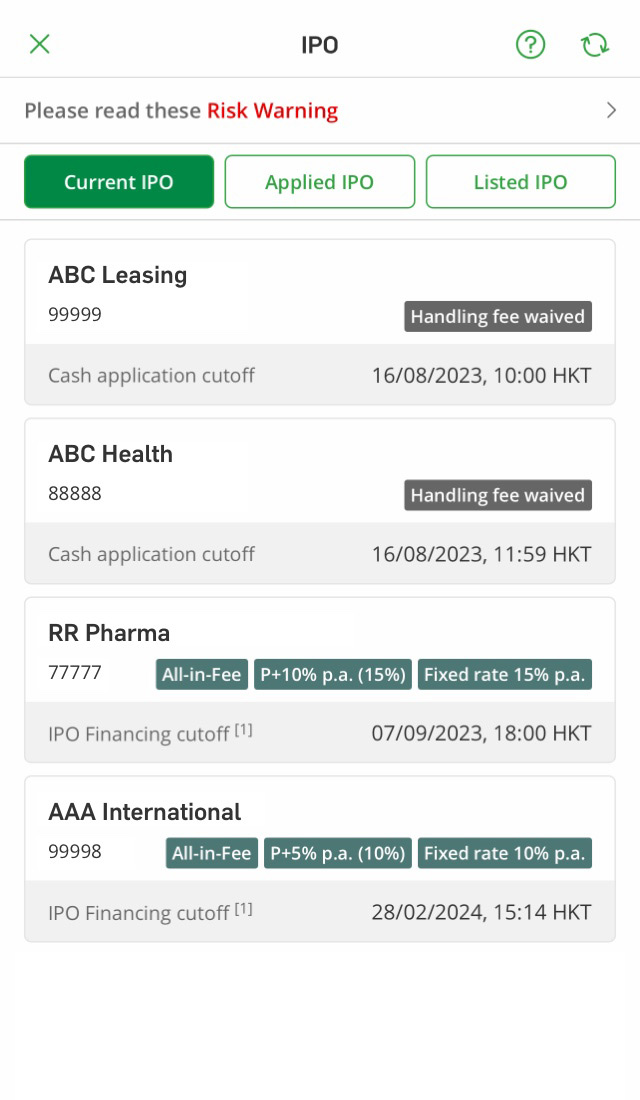The width and height of the screenshot is (640, 1100).
Task: Open the help icon in the header
Action: tap(530, 44)
